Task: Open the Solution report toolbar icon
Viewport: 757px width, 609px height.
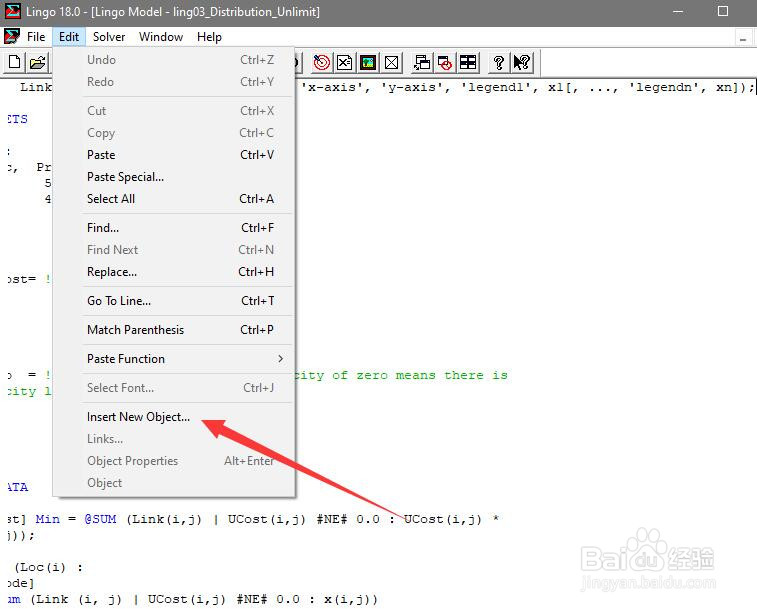Action: pyautogui.click(x=345, y=62)
